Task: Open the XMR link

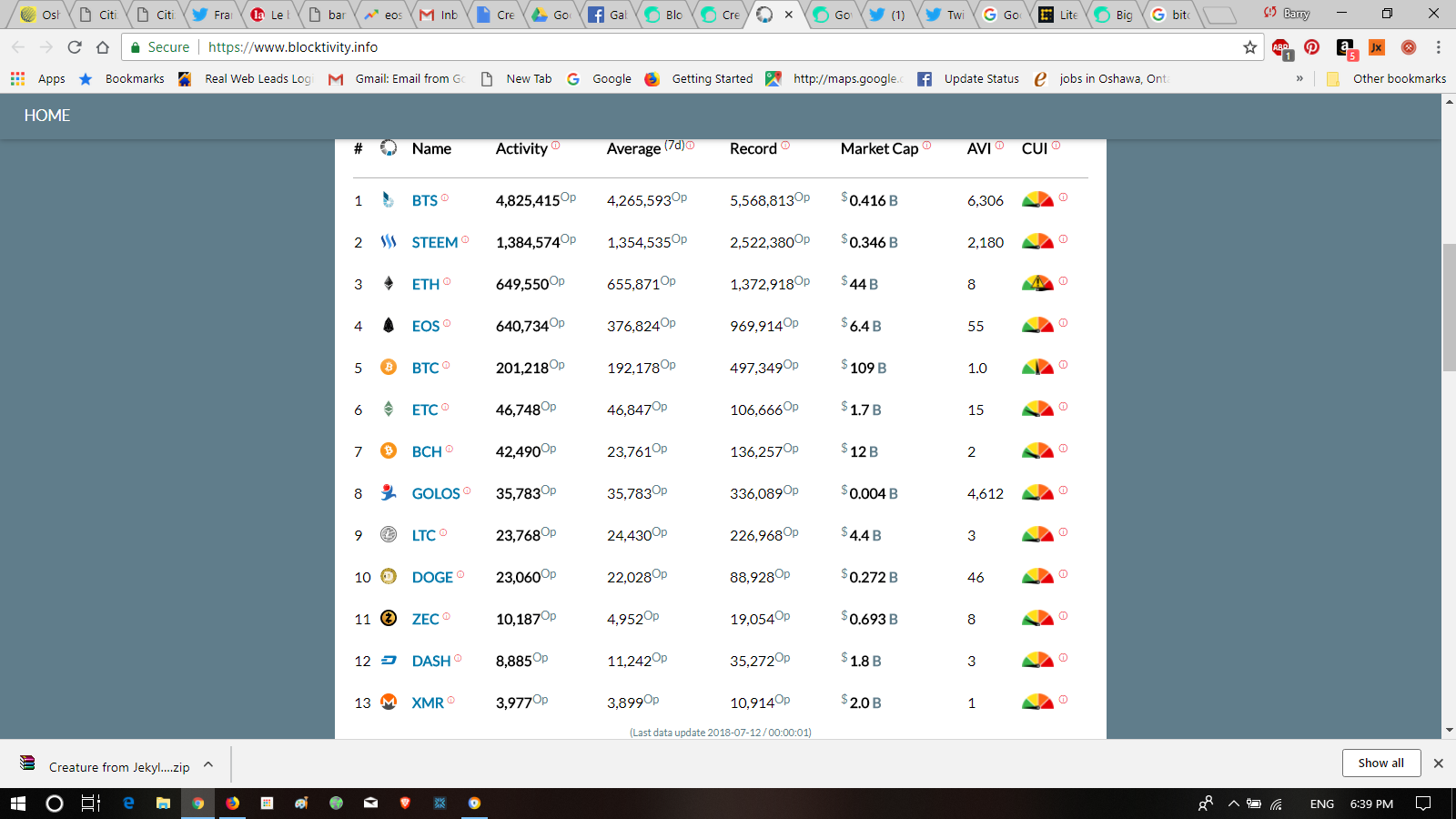Action: (428, 703)
